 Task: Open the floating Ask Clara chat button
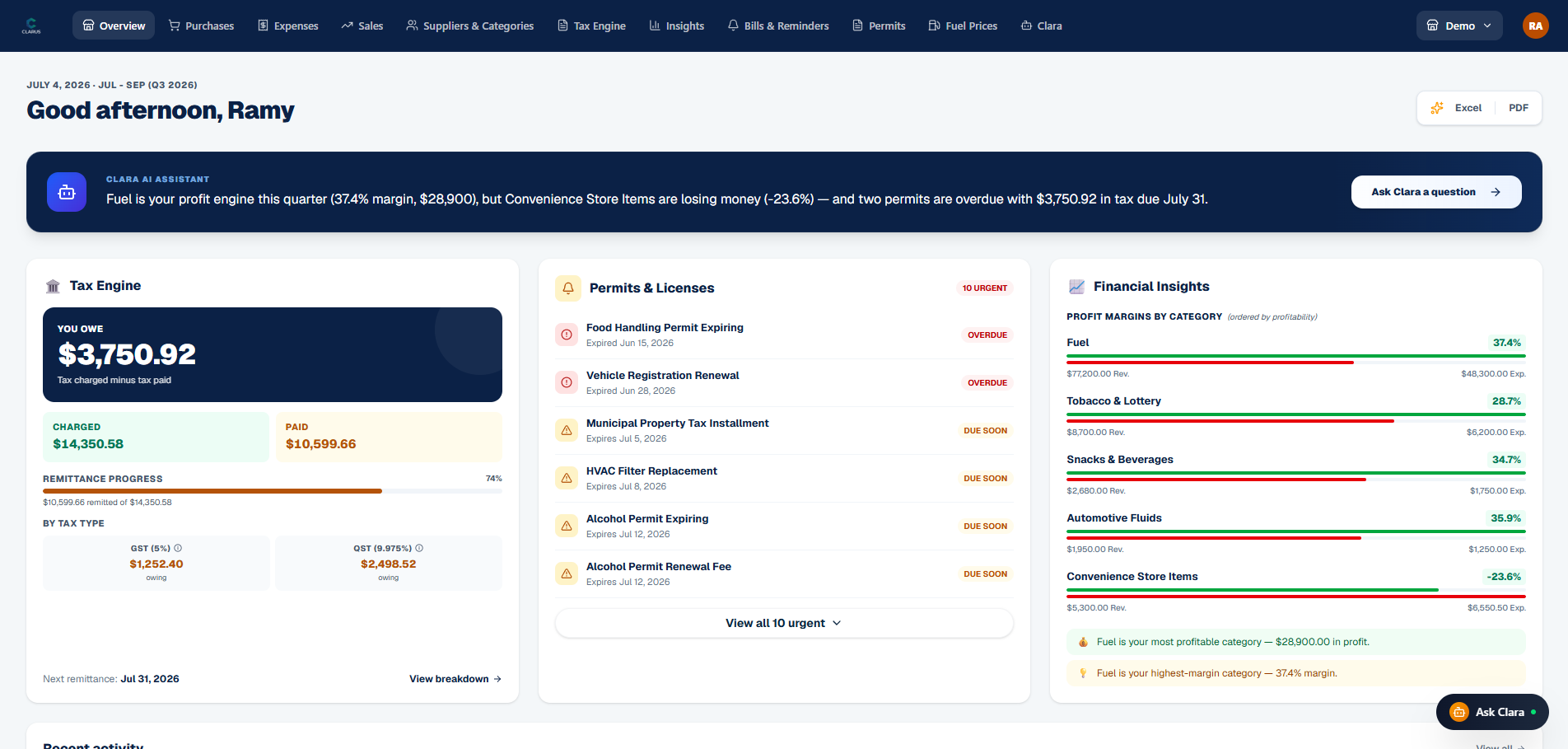(x=1492, y=712)
